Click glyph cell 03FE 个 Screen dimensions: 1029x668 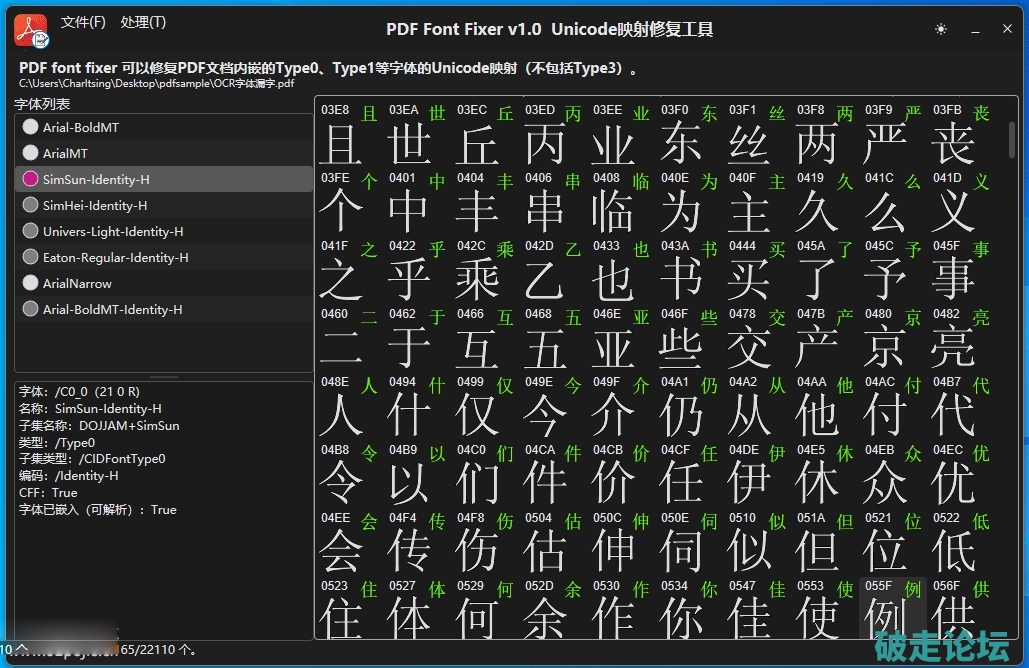pos(350,201)
